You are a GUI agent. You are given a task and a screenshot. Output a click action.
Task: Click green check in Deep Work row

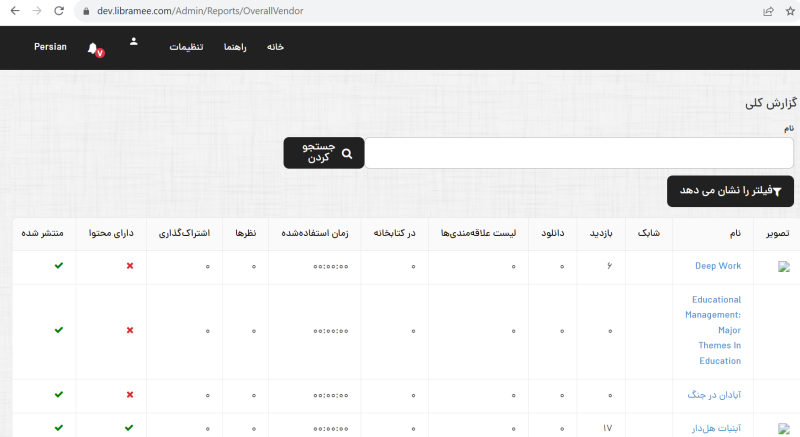point(59,266)
